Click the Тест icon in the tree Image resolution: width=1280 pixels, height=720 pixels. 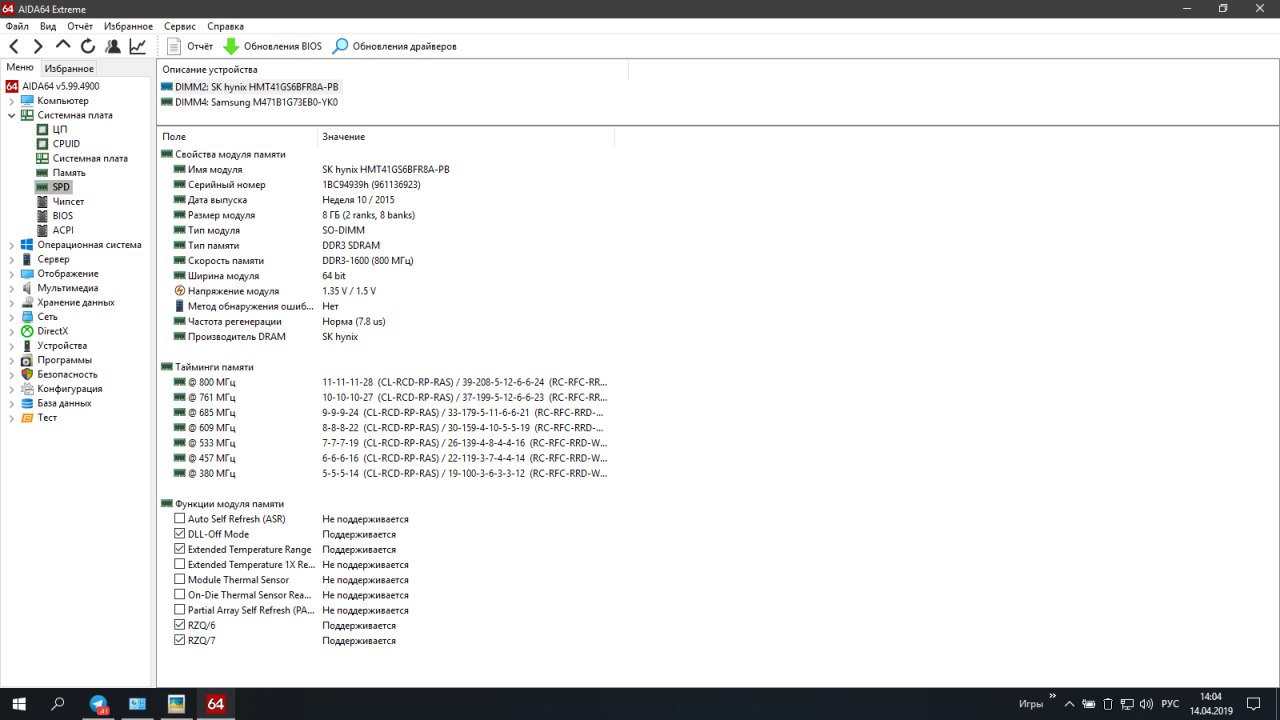tap(28, 418)
